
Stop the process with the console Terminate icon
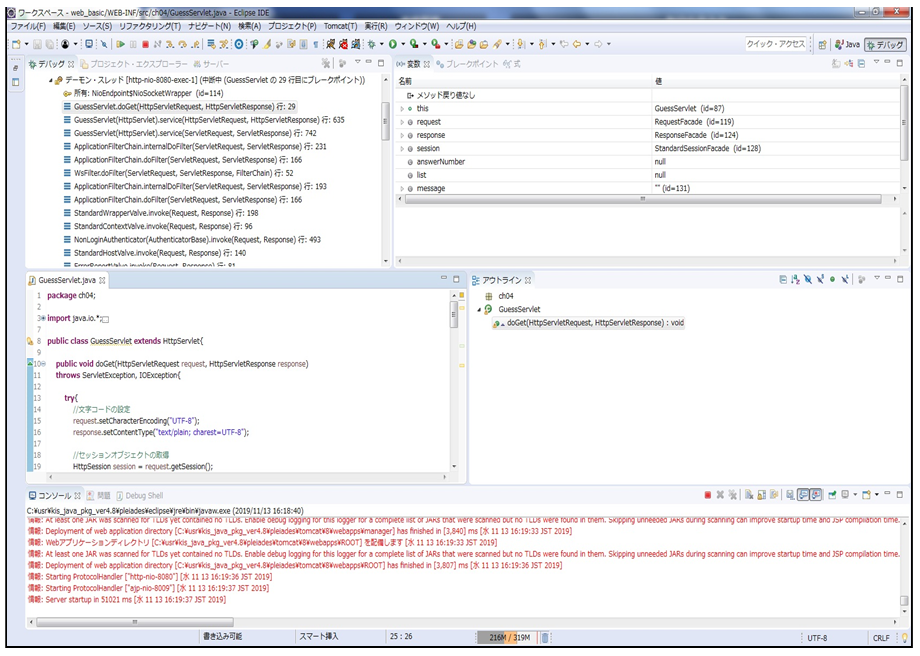[707, 495]
